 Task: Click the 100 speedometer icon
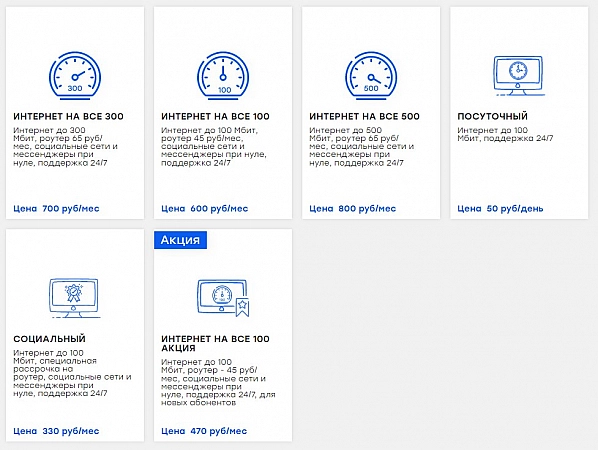pos(223,76)
